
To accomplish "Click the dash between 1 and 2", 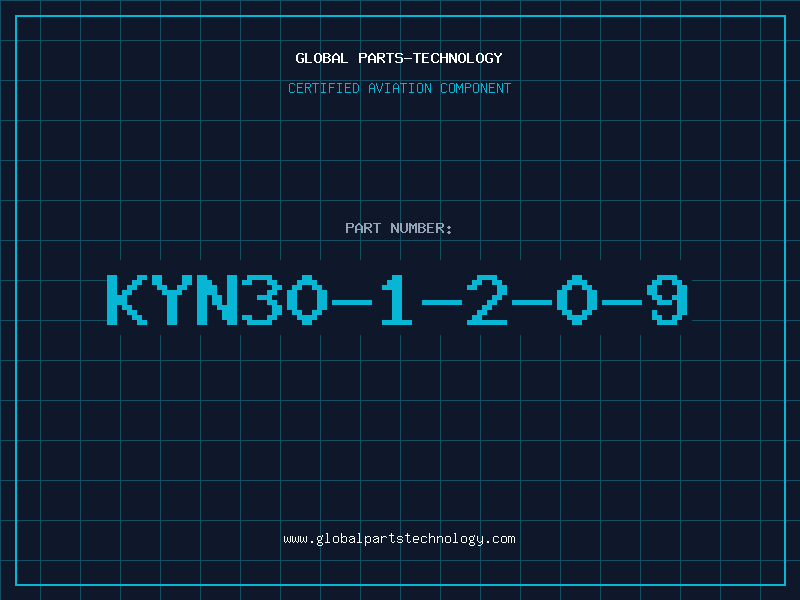I will pos(442,303).
